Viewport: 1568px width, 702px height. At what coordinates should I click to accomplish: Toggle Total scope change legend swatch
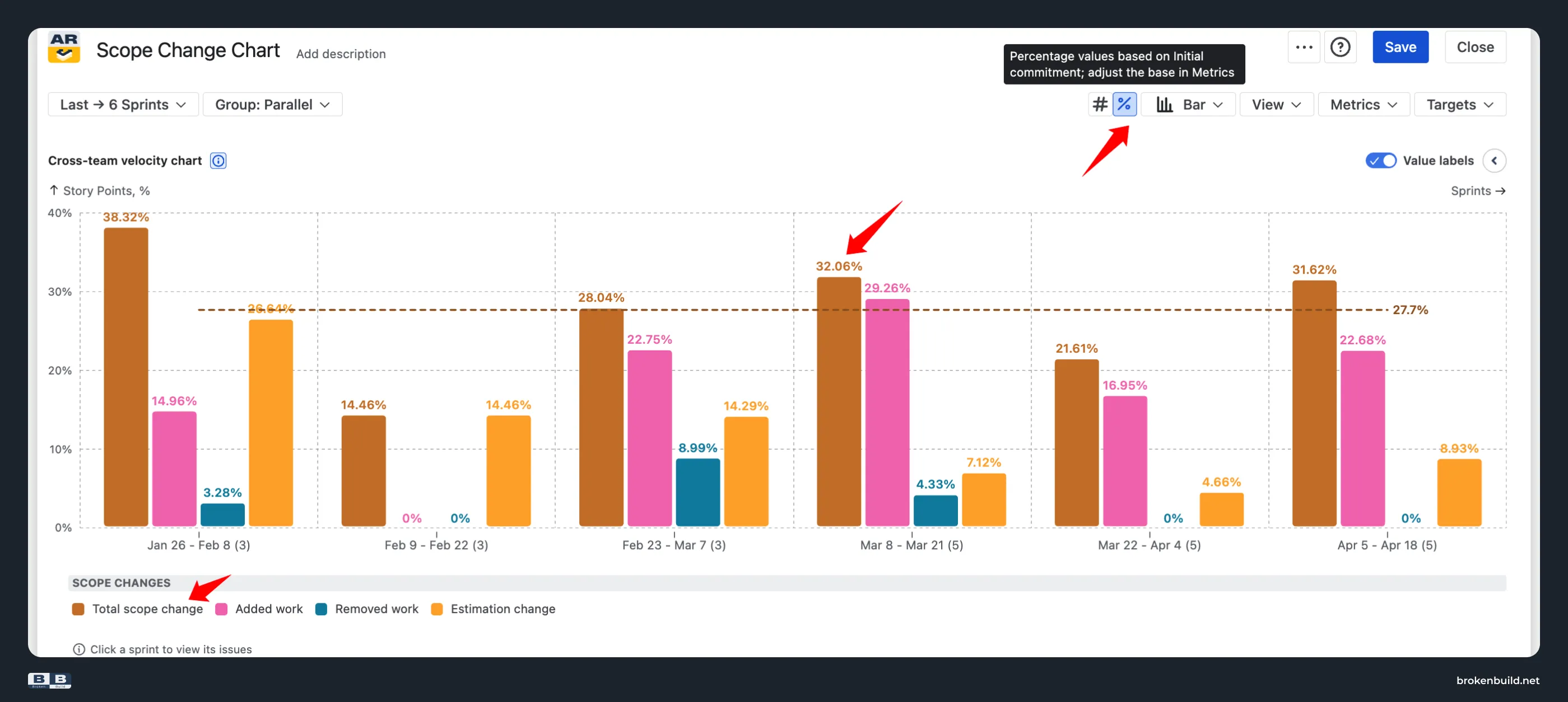pos(78,609)
